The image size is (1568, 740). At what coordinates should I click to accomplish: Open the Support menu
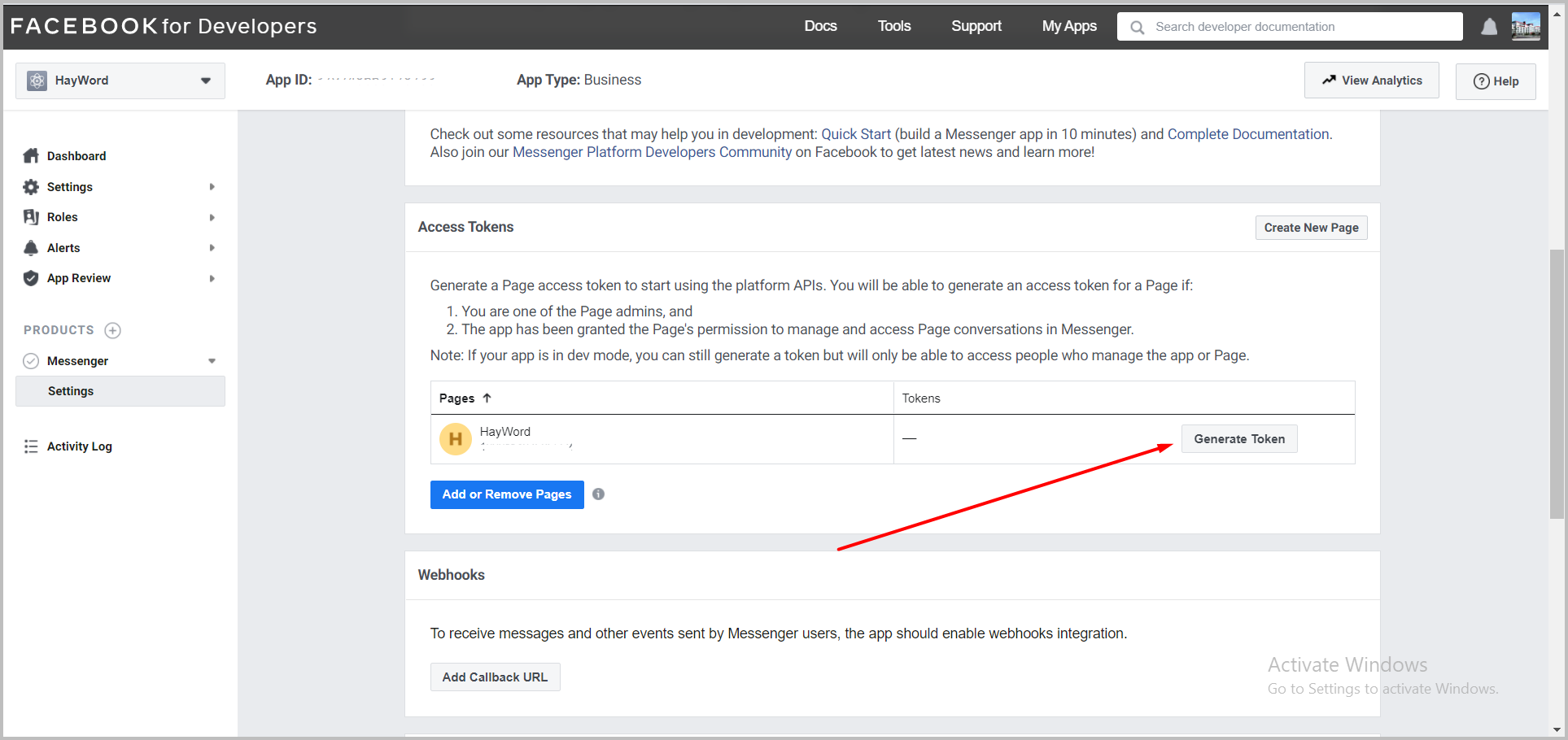[x=976, y=26]
